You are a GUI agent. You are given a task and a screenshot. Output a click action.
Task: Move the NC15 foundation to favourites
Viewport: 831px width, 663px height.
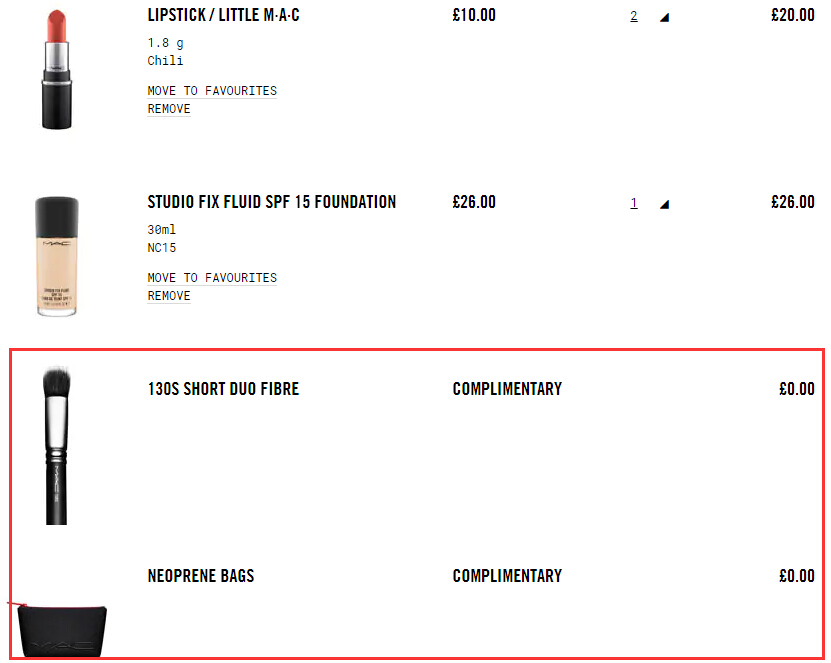point(212,278)
